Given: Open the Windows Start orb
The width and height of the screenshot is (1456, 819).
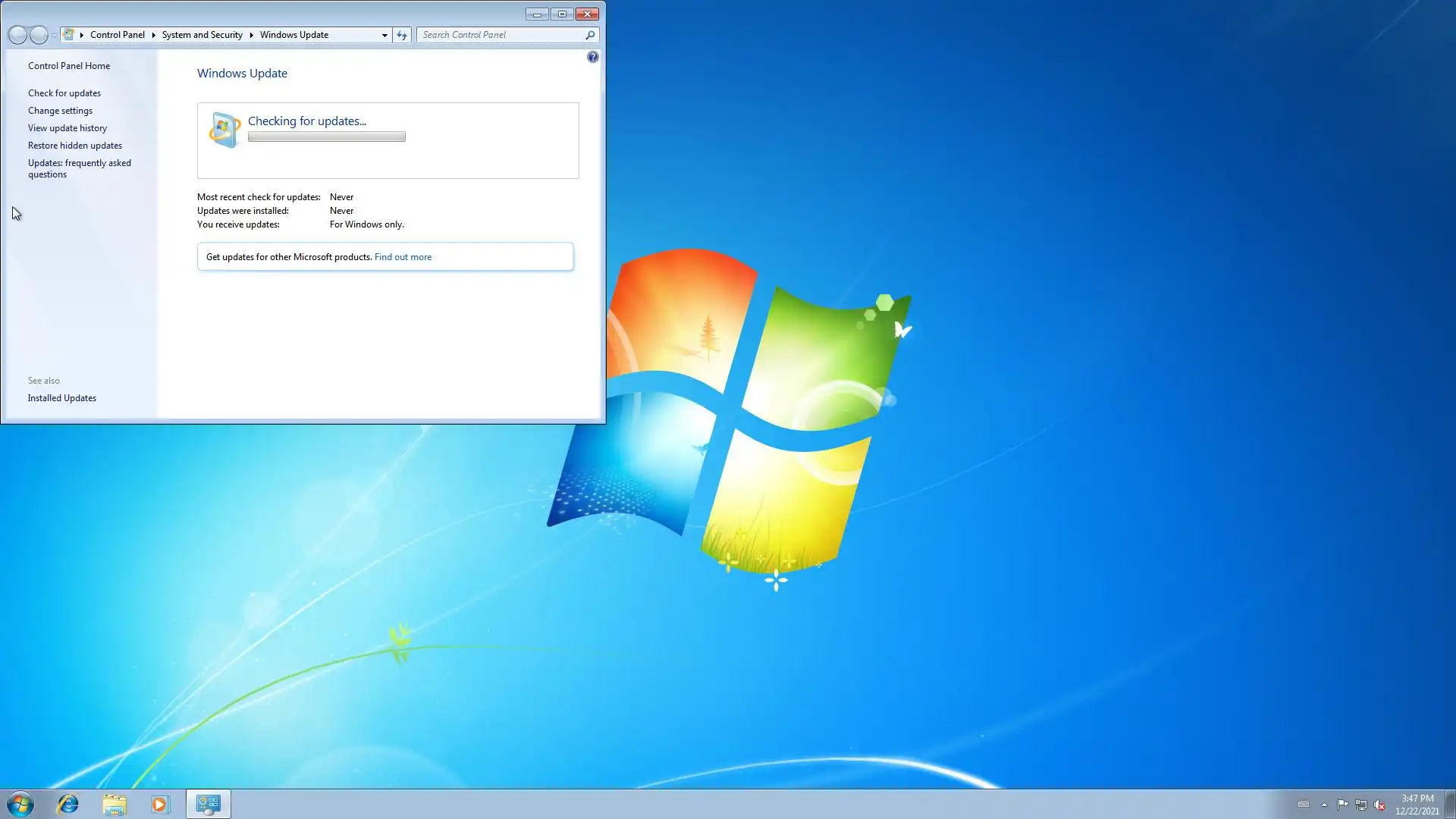Looking at the screenshot, I should pyautogui.click(x=20, y=804).
